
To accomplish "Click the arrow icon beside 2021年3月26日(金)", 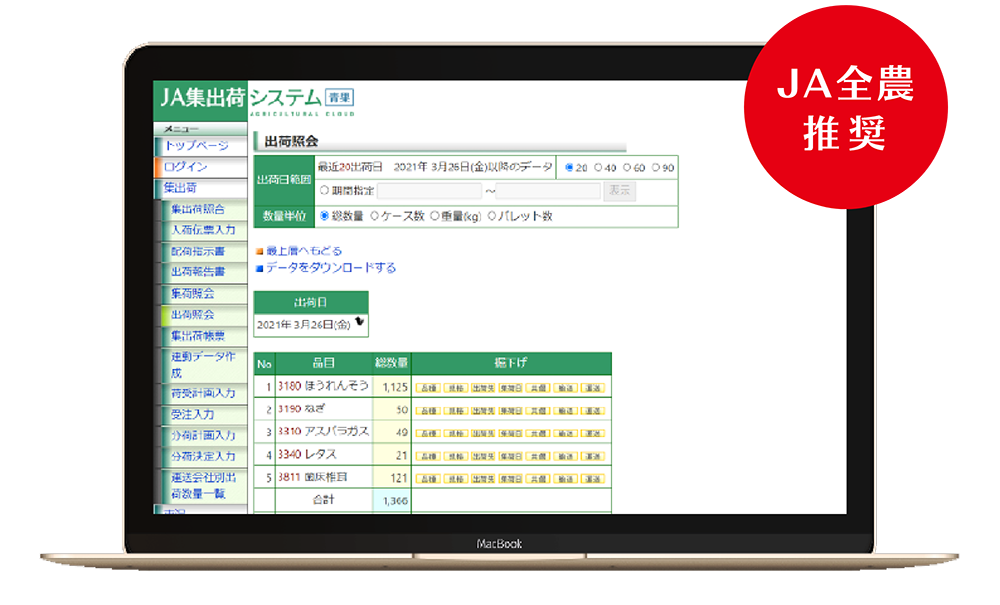I will tap(360, 322).
